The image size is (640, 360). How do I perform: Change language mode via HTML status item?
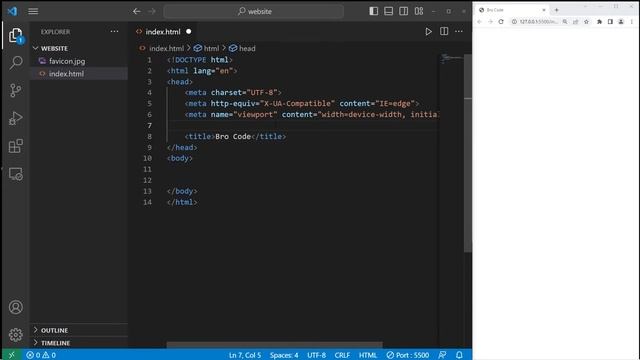[368, 355]
